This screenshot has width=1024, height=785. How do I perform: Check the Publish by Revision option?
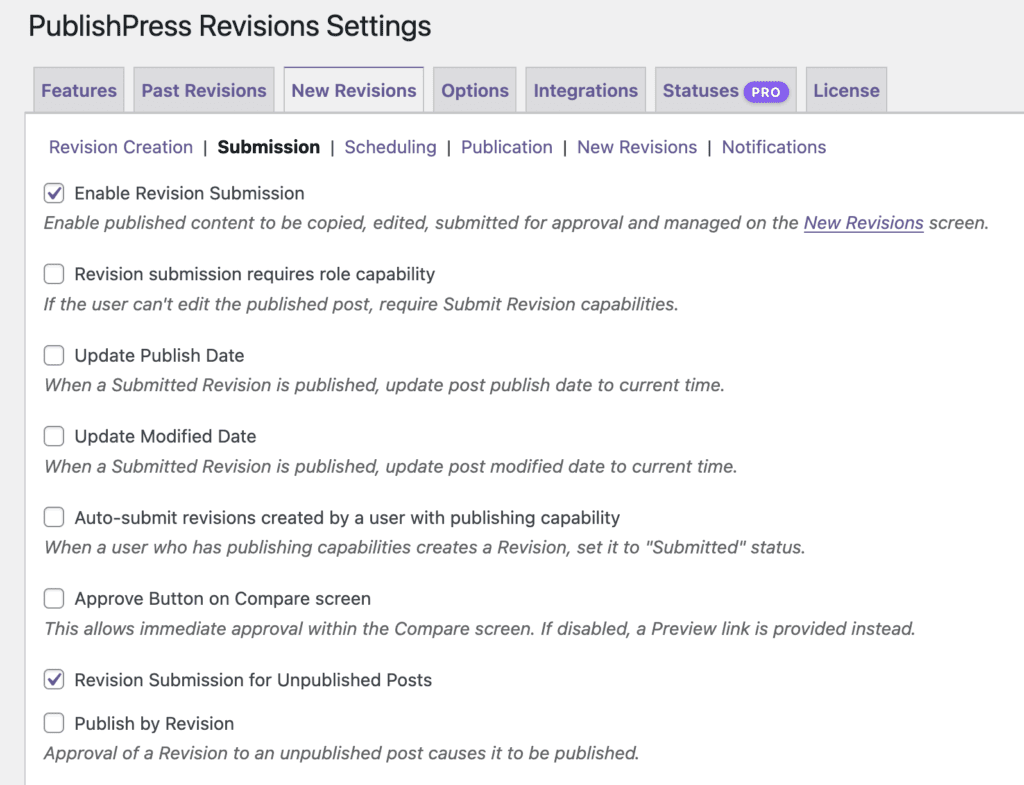click(53, 723)
